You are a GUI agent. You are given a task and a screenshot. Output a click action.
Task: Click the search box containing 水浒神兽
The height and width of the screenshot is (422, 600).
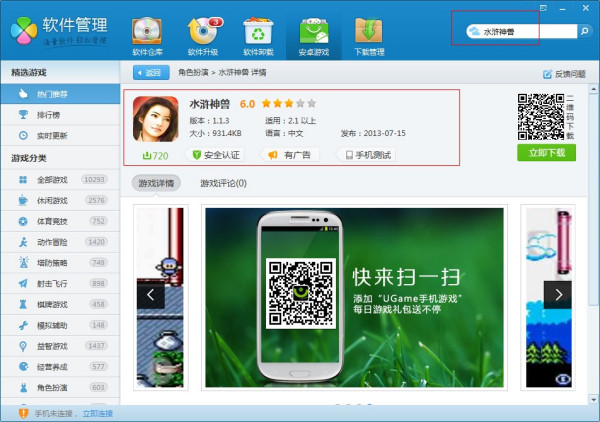(x=521, y=31)
